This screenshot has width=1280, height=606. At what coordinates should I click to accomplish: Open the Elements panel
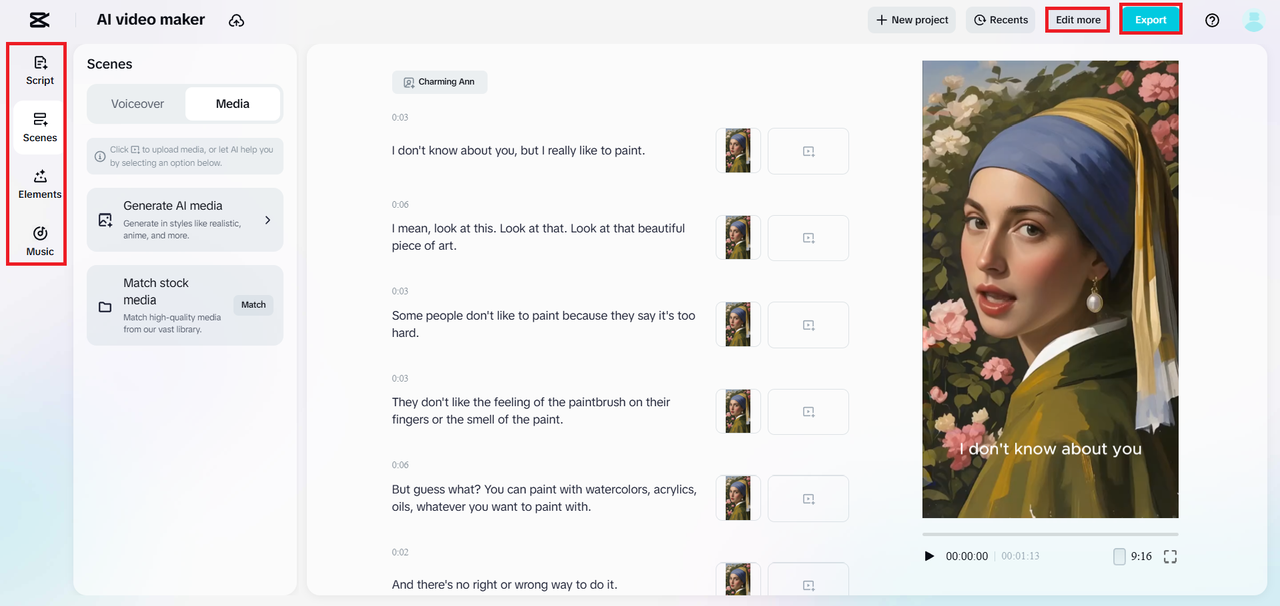click(x=38, y=185)
